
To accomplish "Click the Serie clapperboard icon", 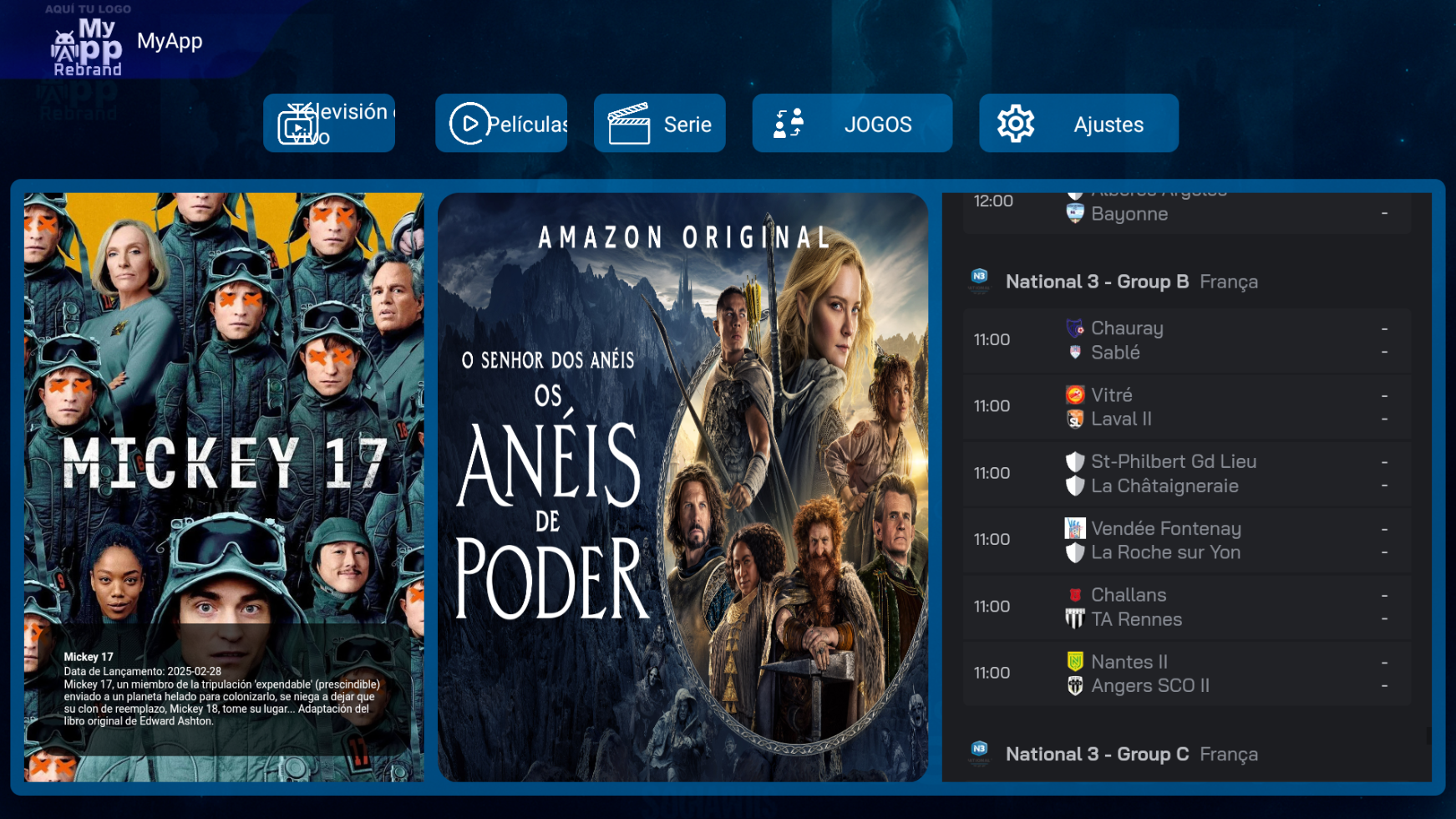I will 629,125.
